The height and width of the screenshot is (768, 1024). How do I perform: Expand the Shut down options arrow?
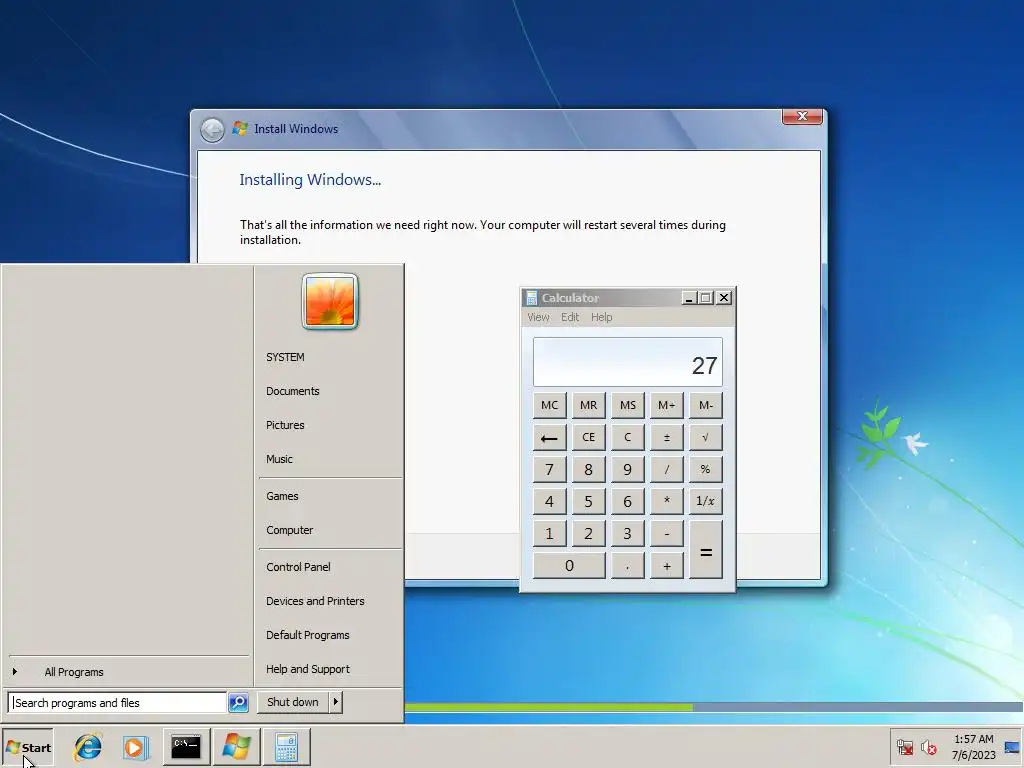(x=335, y=702)
